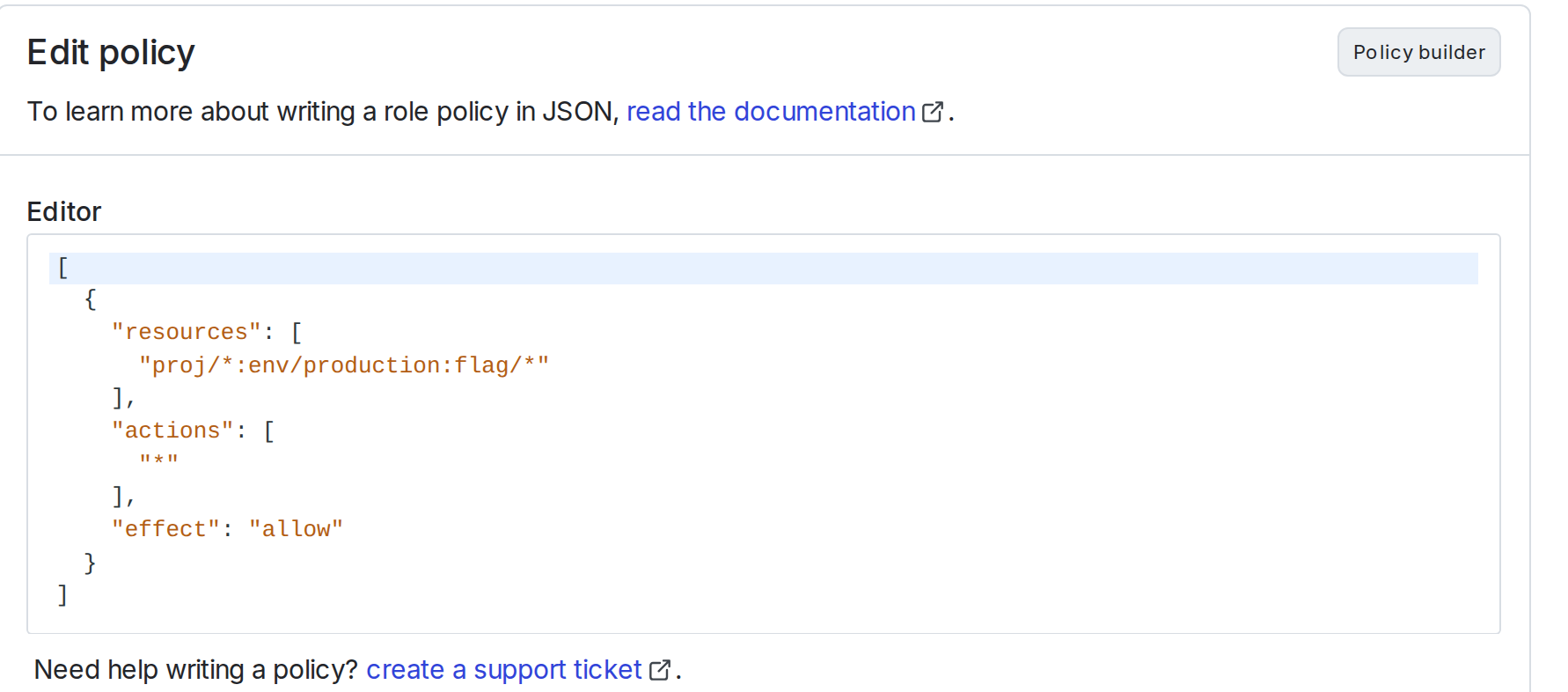Image resolution: width=1568 pixels, height=692 pixels.
Task: Click the resources key in the JSON editor
Action: [x=185, y=331]
